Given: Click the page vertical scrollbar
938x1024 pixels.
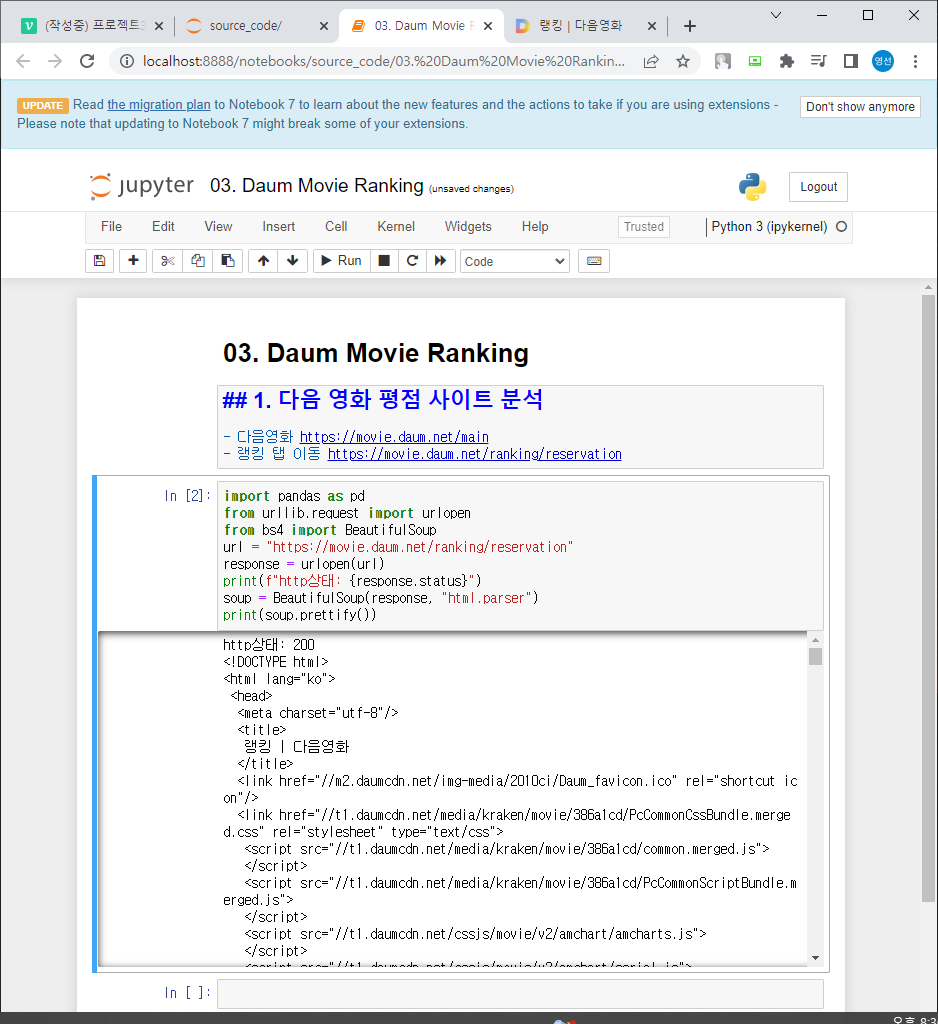Looking at the screenshot, I should coord(928,598).
